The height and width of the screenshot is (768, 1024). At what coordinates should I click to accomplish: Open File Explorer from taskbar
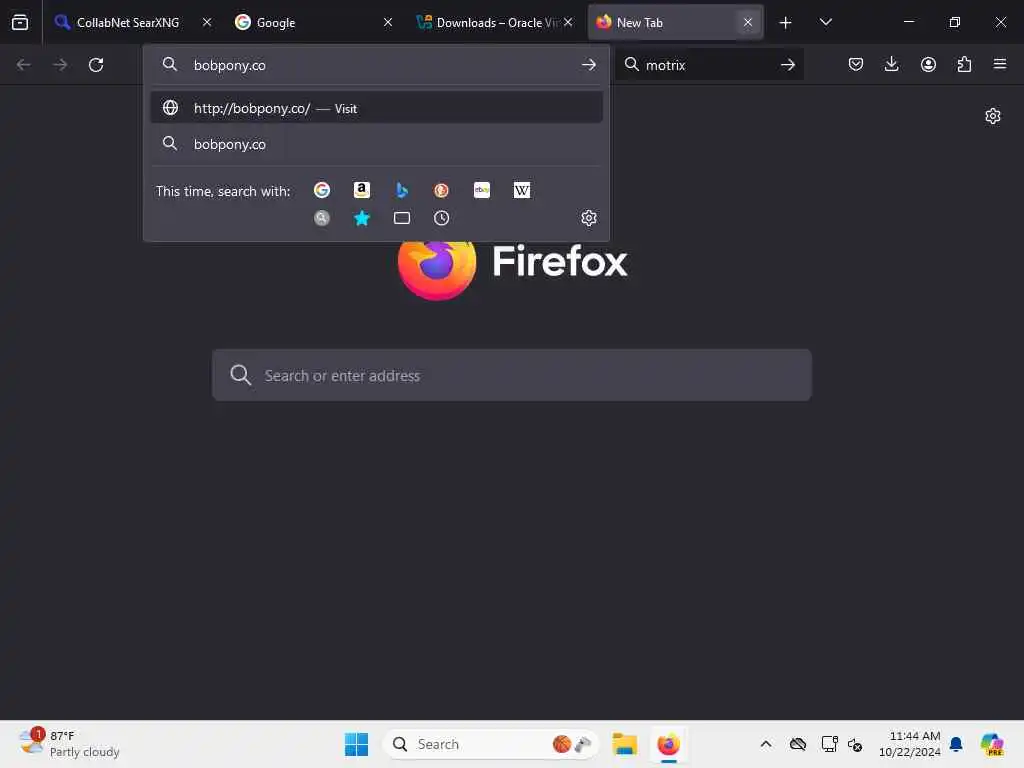624,744
